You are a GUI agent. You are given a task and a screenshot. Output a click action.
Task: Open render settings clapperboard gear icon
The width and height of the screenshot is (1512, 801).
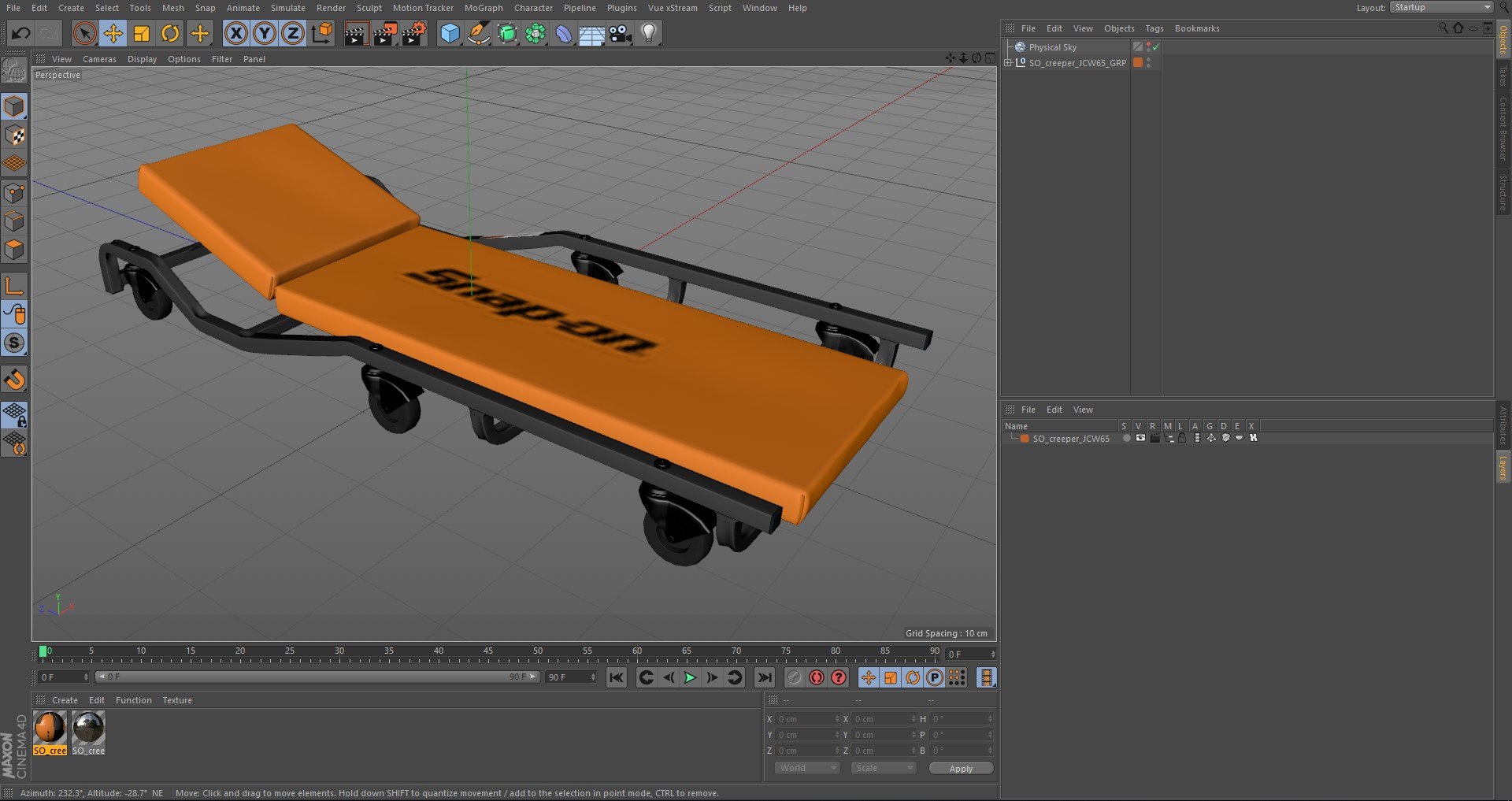(414, 33)
